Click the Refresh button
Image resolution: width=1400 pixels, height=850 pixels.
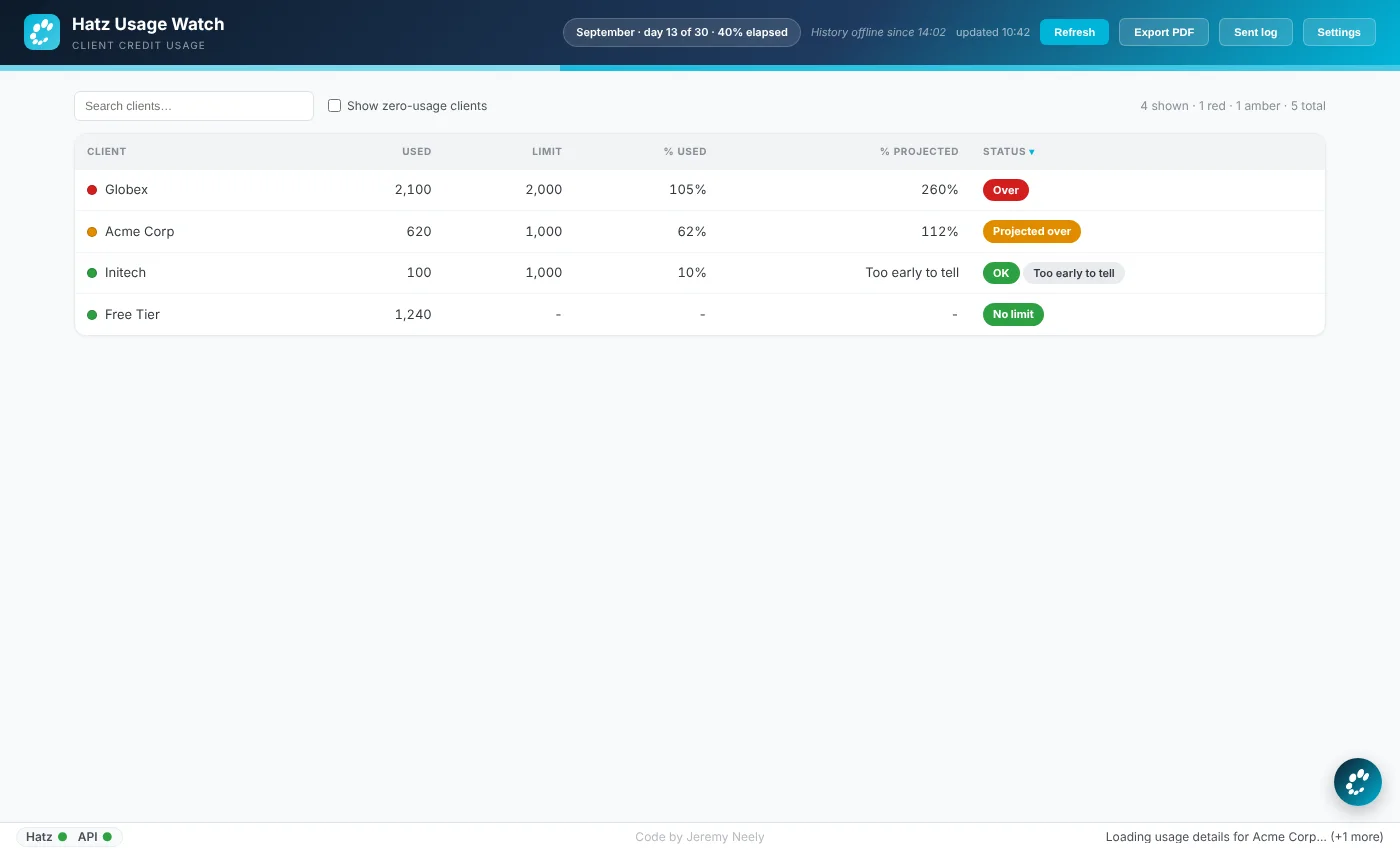pos(1074,32)
